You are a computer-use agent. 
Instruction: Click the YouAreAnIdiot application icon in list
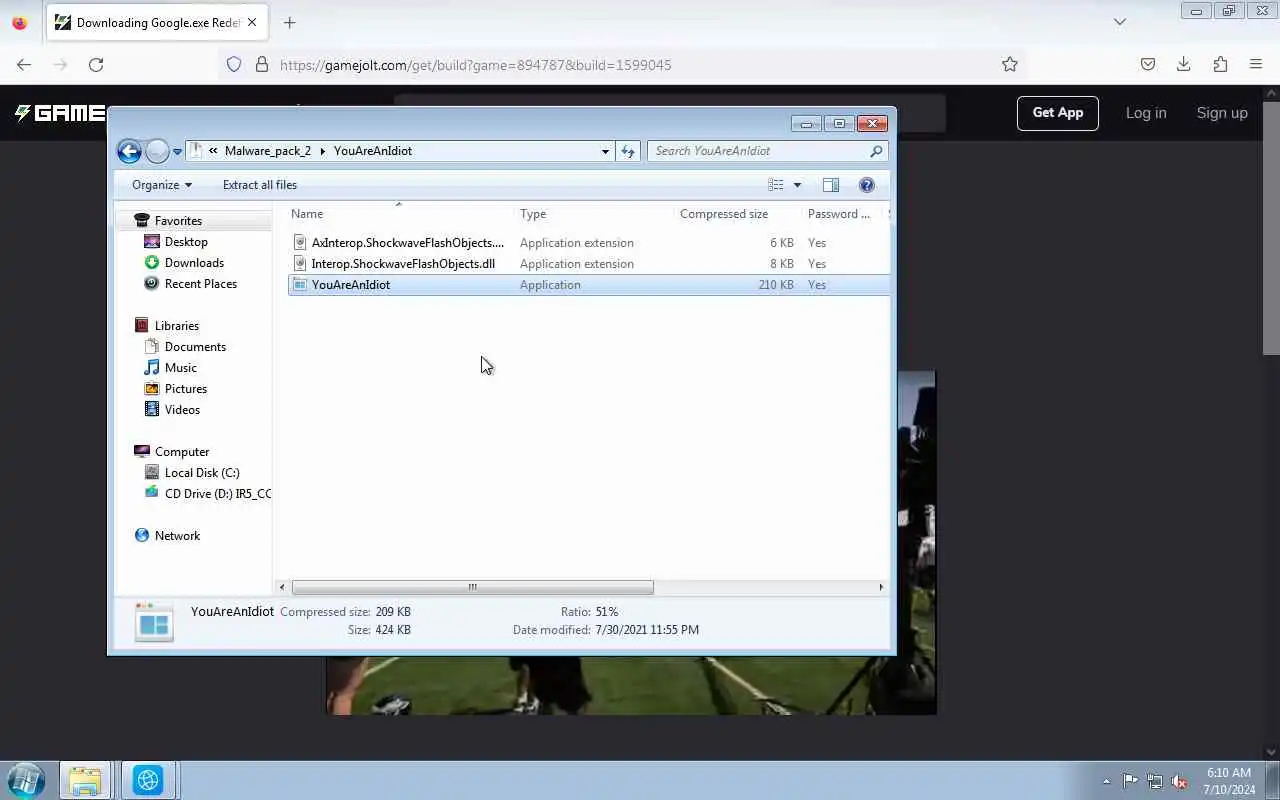pos(300,285)
